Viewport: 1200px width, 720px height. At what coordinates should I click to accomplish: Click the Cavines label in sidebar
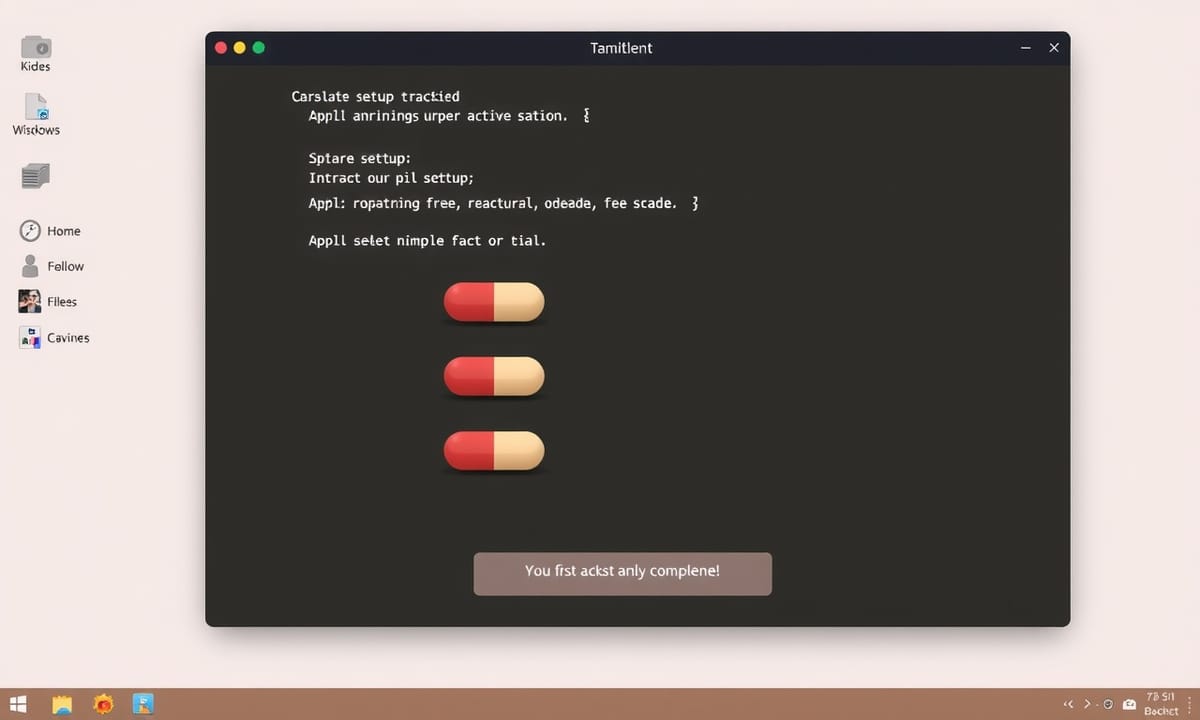point(68,338)
